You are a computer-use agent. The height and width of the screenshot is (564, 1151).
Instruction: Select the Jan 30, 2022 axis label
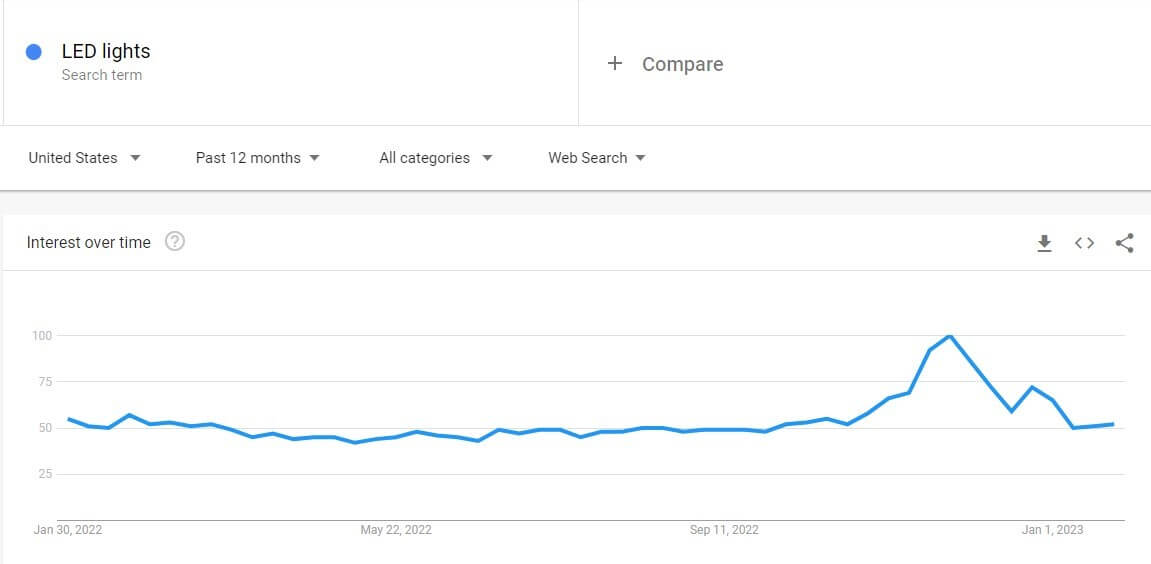click(68, 530)
